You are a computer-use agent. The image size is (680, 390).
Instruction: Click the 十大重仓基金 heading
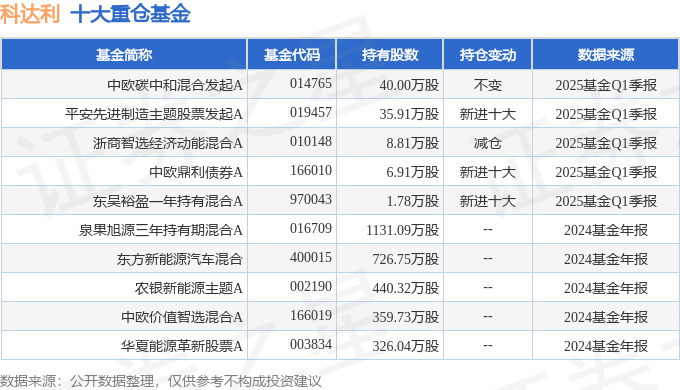click(130, 14)
